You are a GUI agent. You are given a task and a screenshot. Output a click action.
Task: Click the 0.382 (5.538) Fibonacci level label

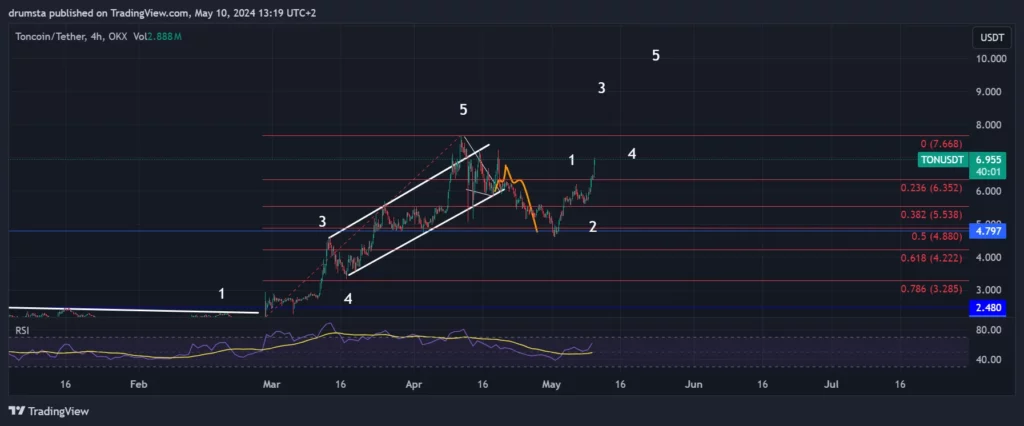click(x=931, y=214)
